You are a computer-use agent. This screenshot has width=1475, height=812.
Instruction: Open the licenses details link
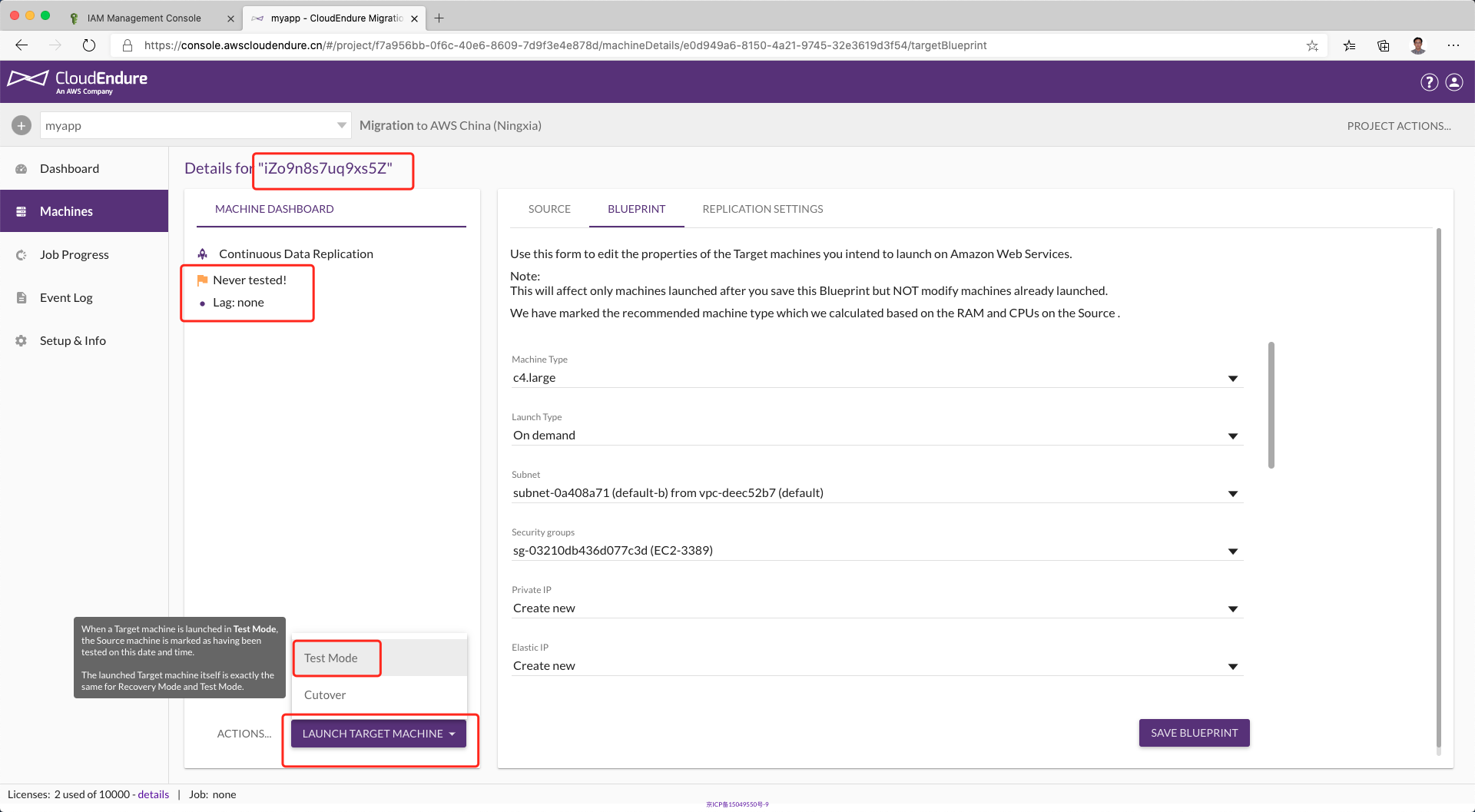[153, 794]
